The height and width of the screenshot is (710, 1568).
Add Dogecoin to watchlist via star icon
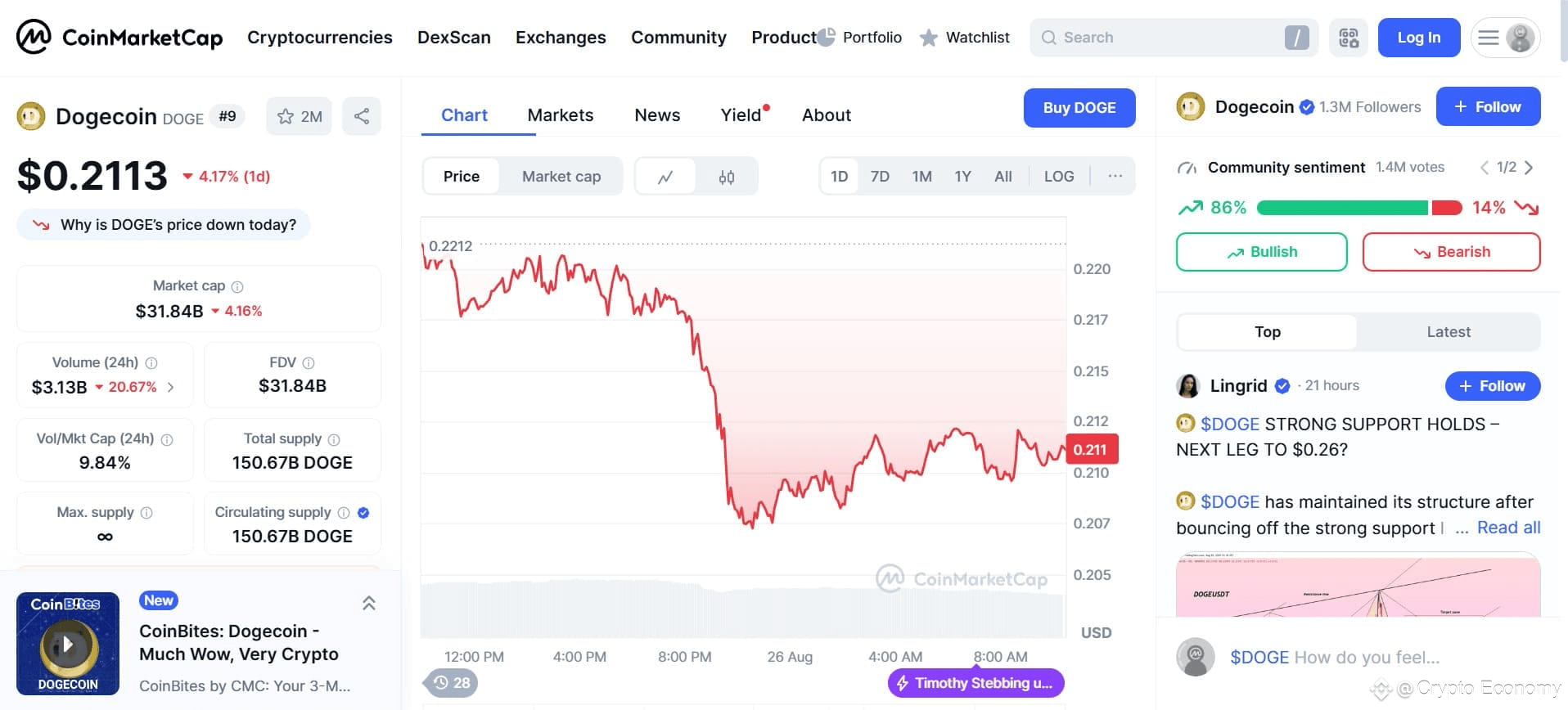point(299,116)
